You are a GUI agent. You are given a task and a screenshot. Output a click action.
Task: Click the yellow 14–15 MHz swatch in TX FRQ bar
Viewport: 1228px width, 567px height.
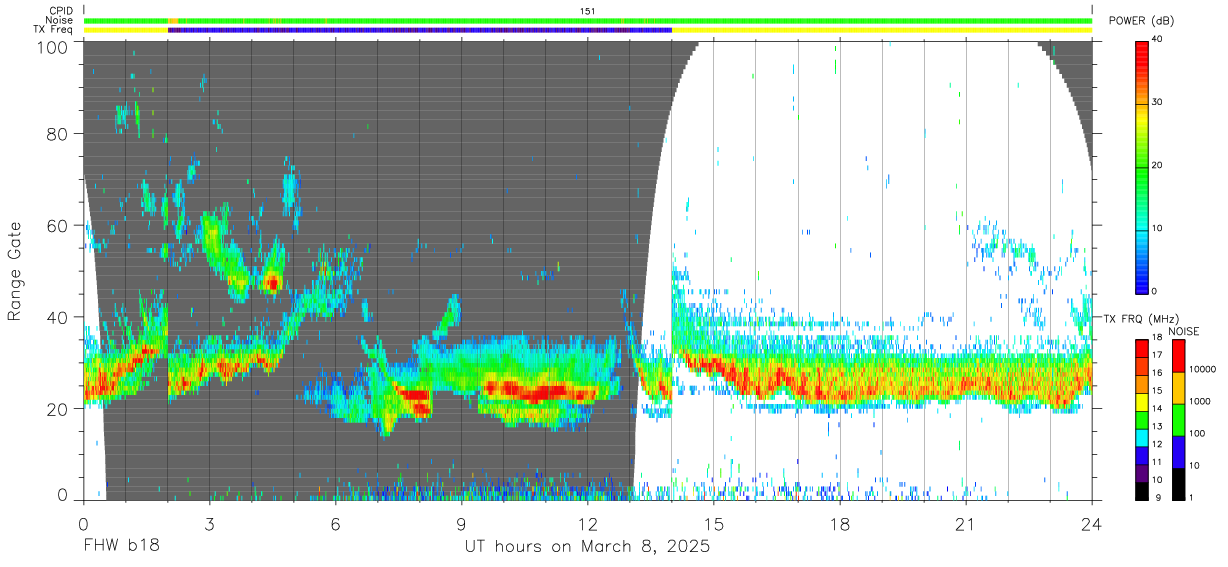pyautogui.click(x=1142, y=400)
